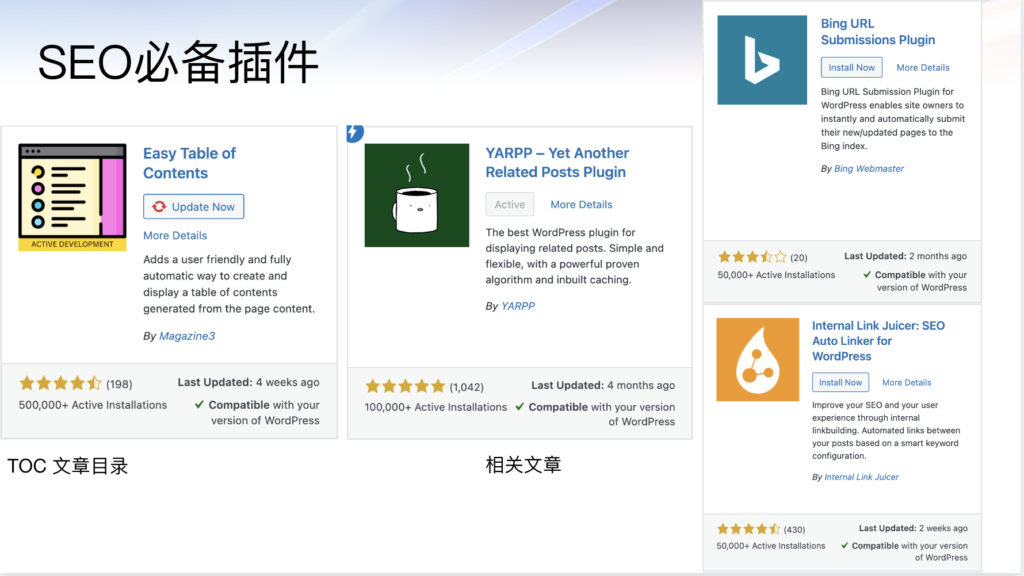Image resolution: width=1024 pixels, height=576 pixels.
Task: Open the Internal Link Juicer author link
Action: (x=861, y=477)
